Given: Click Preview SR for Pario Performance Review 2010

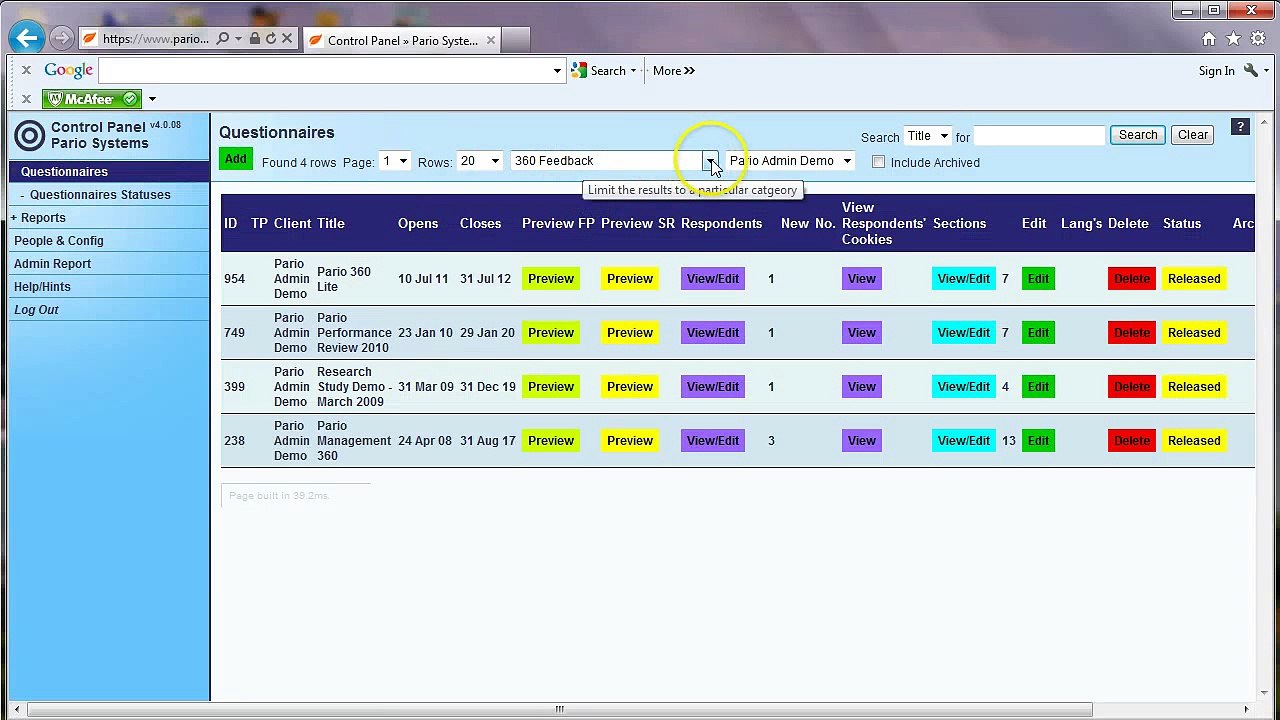Looking at the screenshot, I should 629,333.
